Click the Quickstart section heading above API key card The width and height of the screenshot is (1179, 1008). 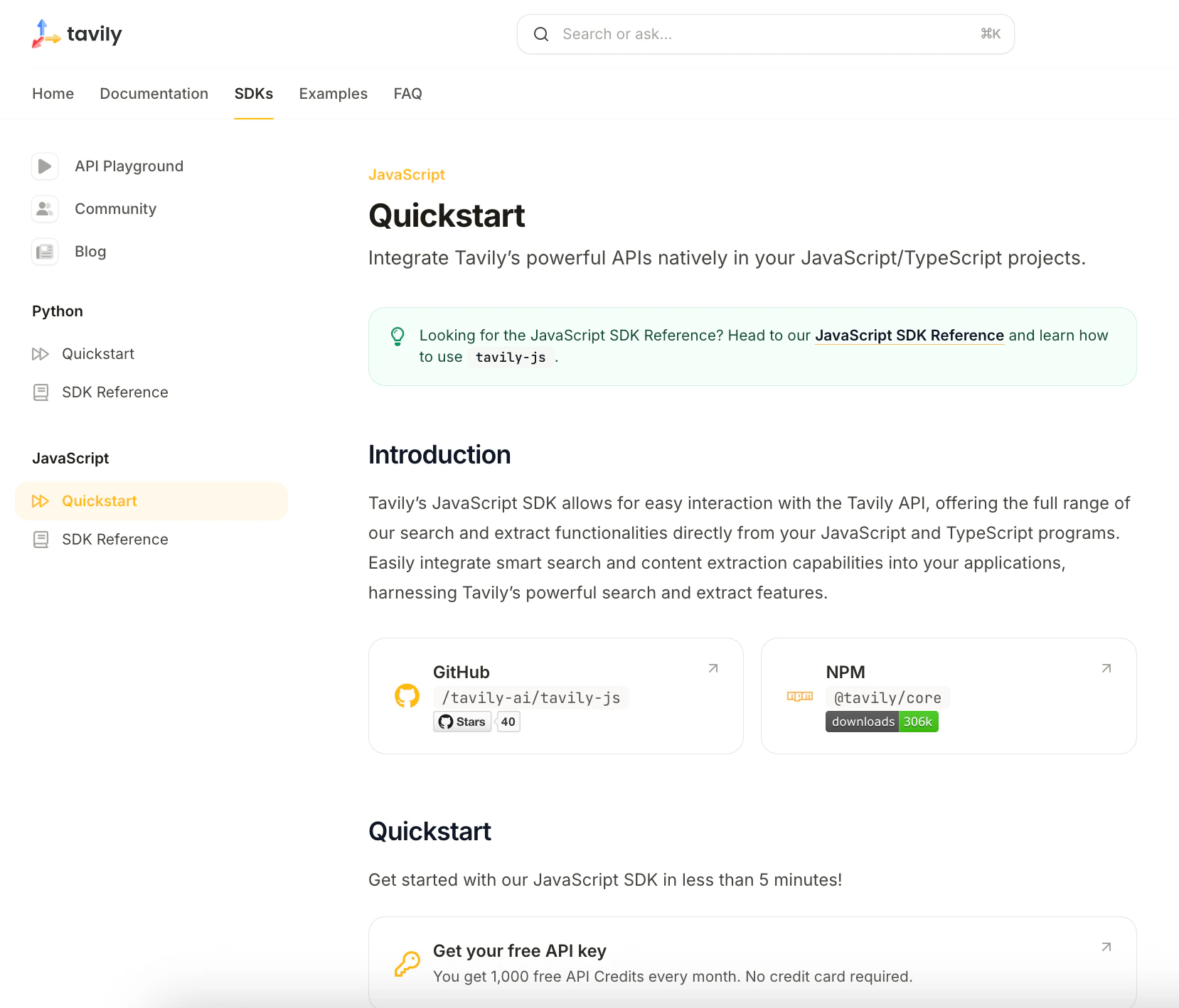pos(430,832)
